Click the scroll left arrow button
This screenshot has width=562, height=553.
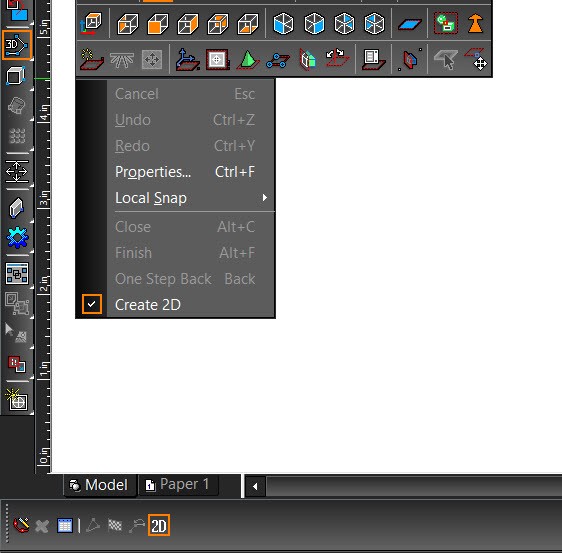coord(255,486)
